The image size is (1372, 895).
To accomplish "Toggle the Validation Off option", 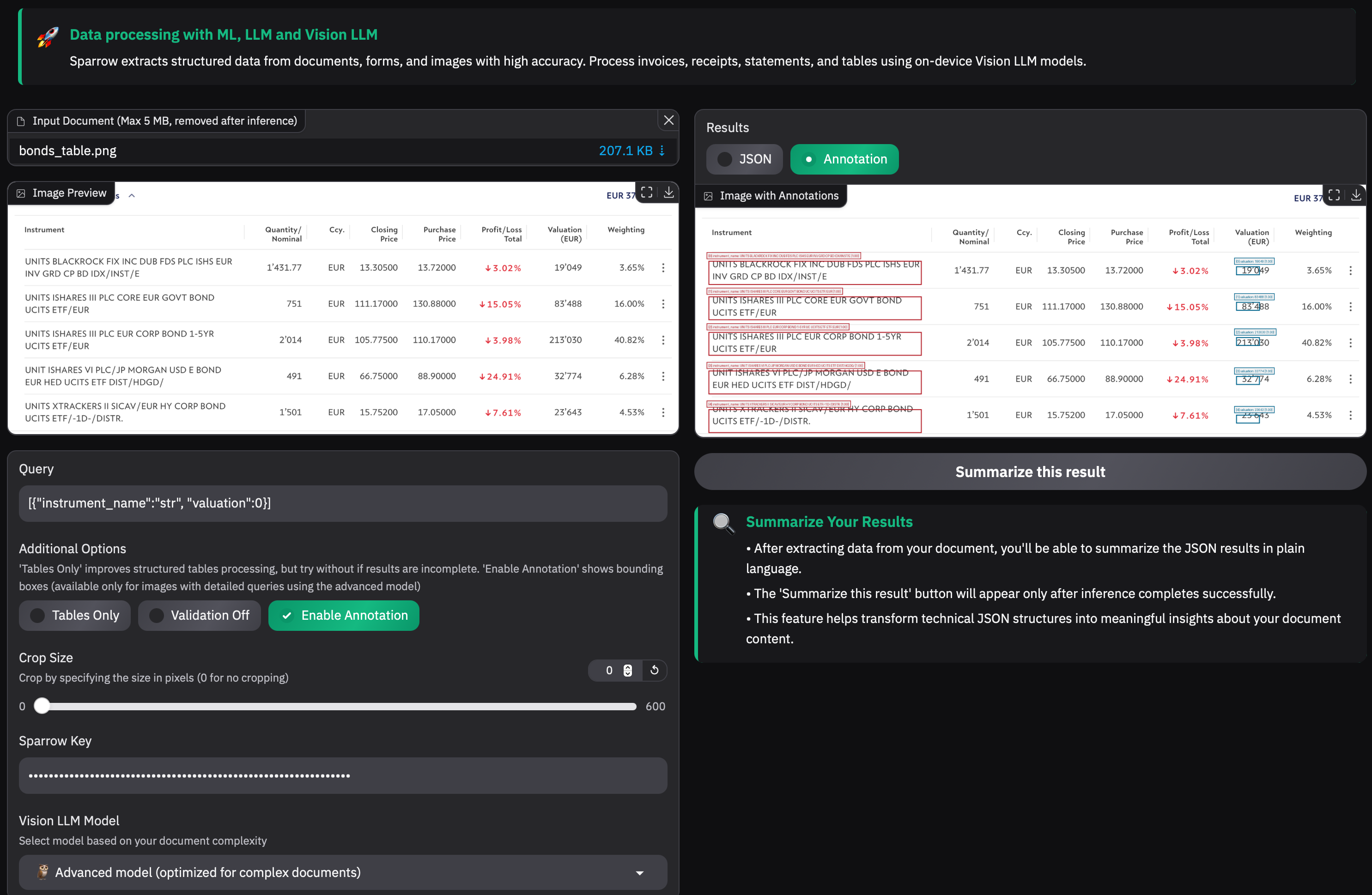I will (200, 616).
